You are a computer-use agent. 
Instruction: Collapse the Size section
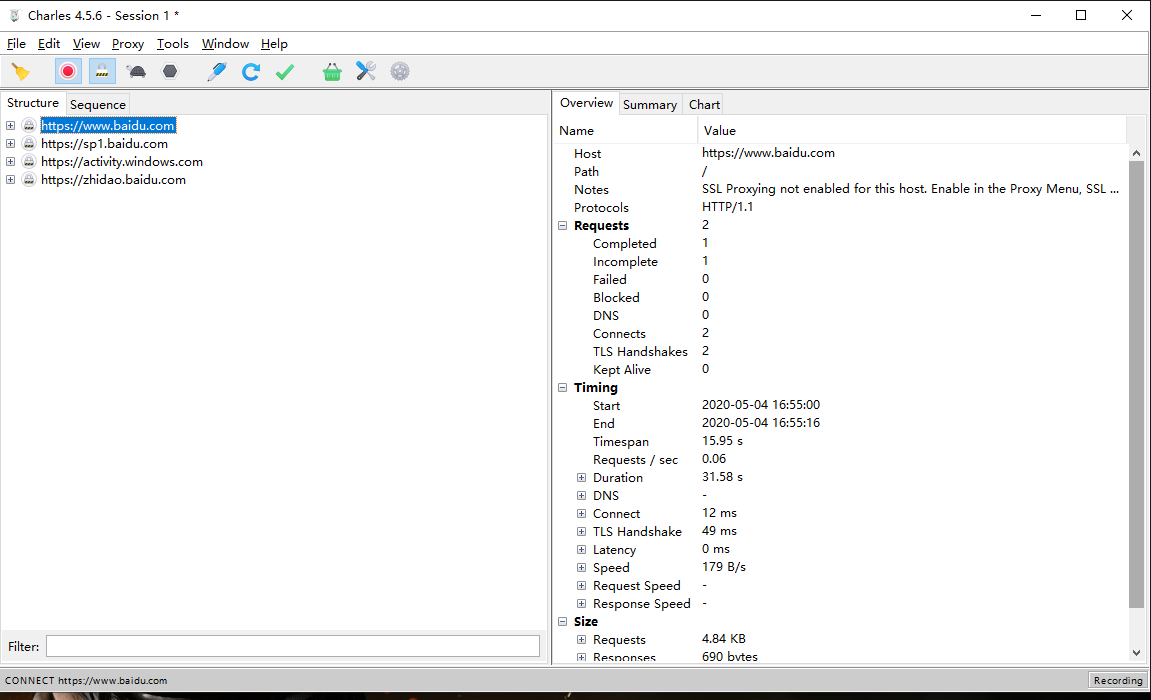point(563,621)
